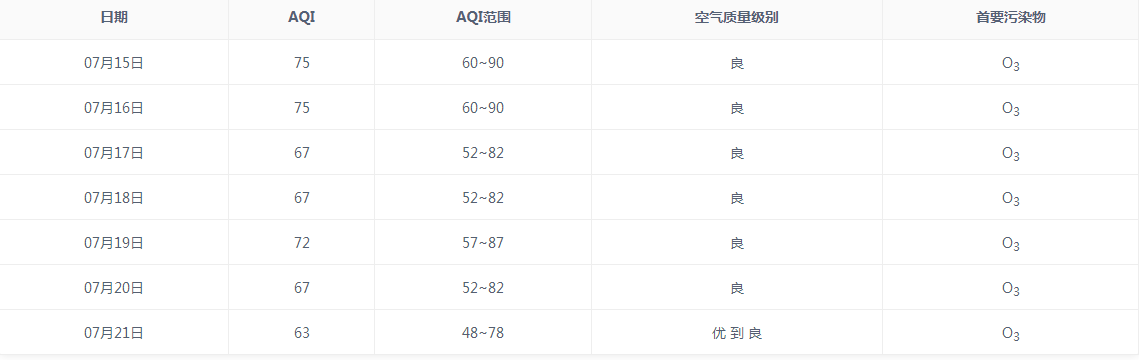The width and height of the screenshot is (1139, 360).
Task: Select the AQI范围 column header
Action: coord(483,17)
